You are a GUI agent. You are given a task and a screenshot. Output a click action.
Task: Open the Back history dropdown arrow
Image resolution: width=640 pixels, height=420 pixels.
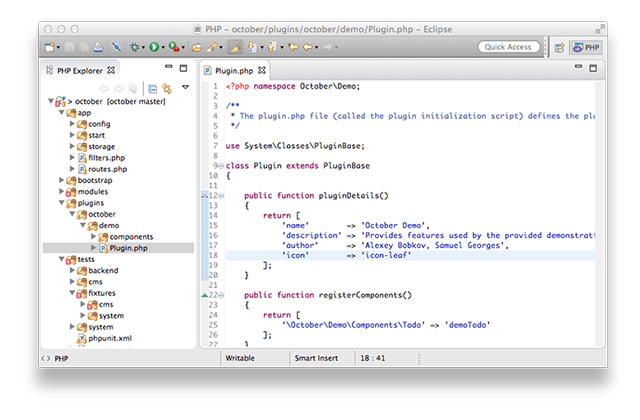point(316,48)
